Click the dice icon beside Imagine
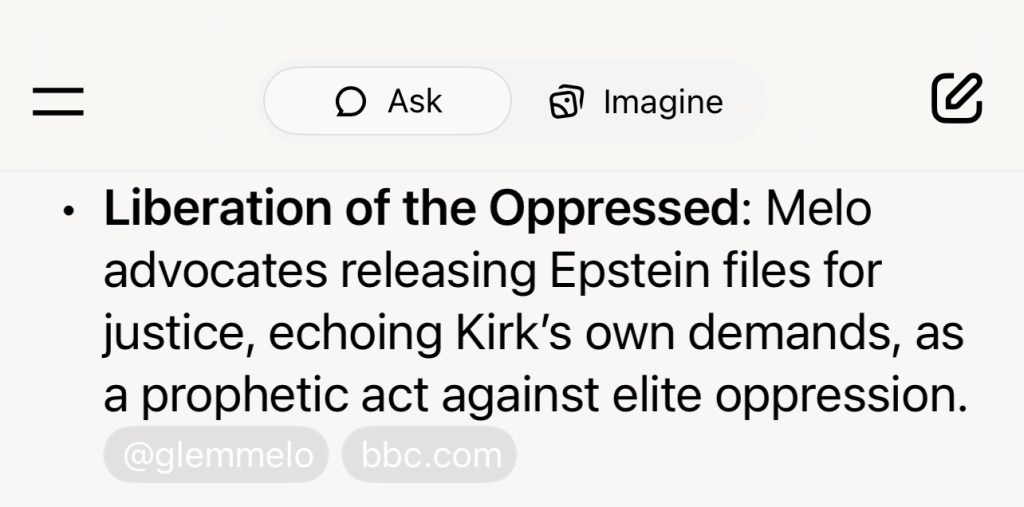Viewport: 1024px width, 507px height. [567, 102]
